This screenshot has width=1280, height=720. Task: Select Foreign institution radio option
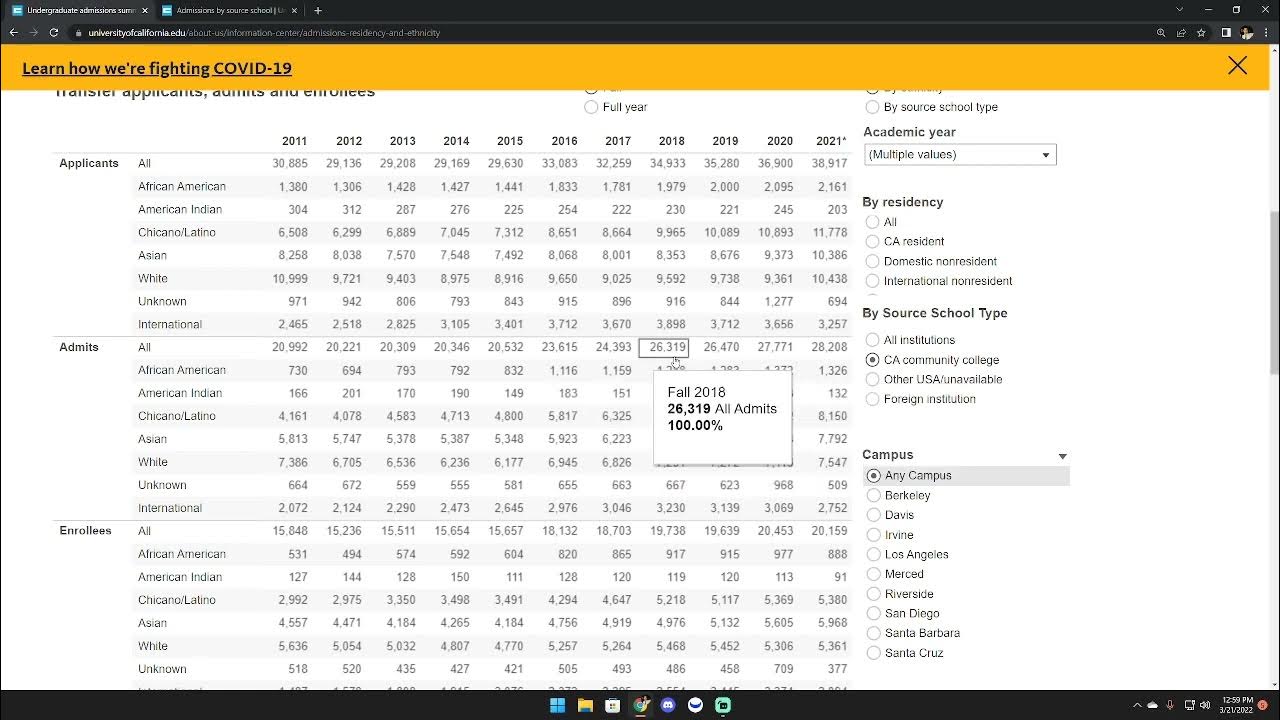click(872, 399)
